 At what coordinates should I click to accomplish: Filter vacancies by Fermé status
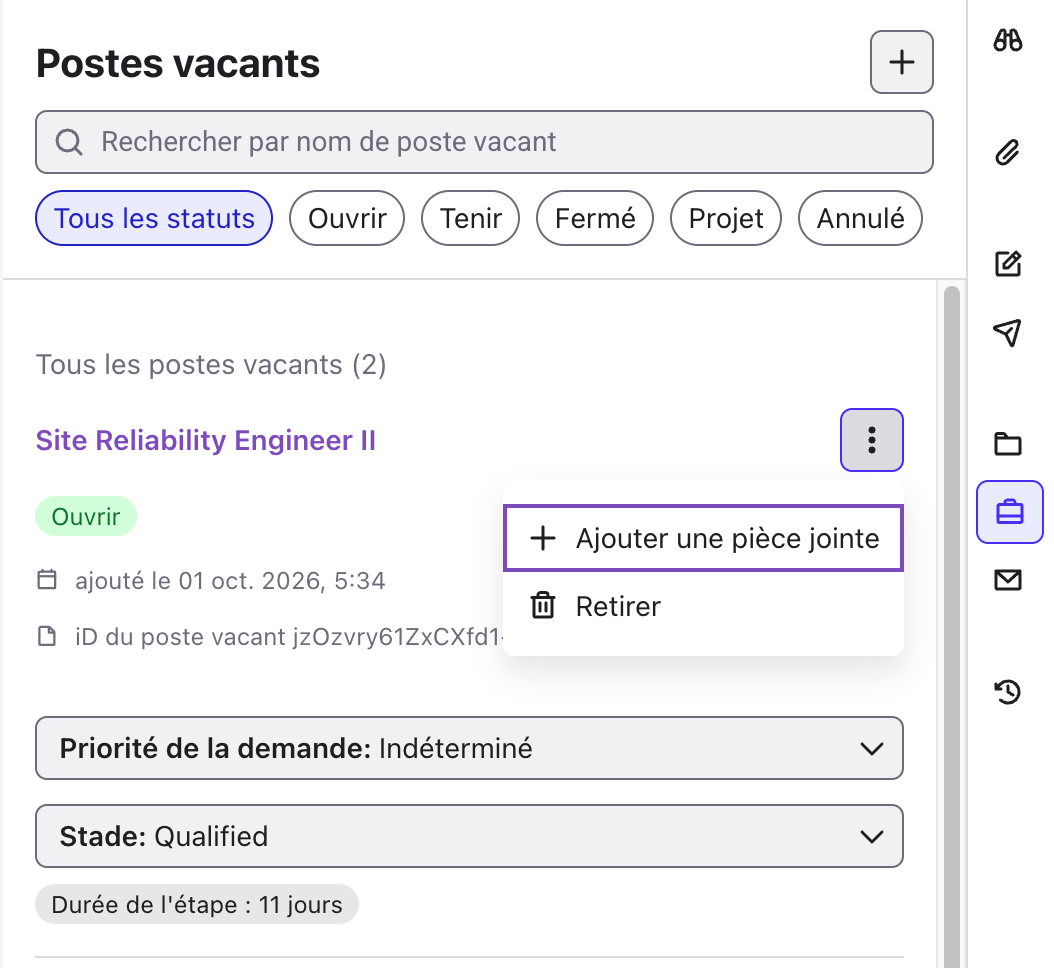click(595, 218)
